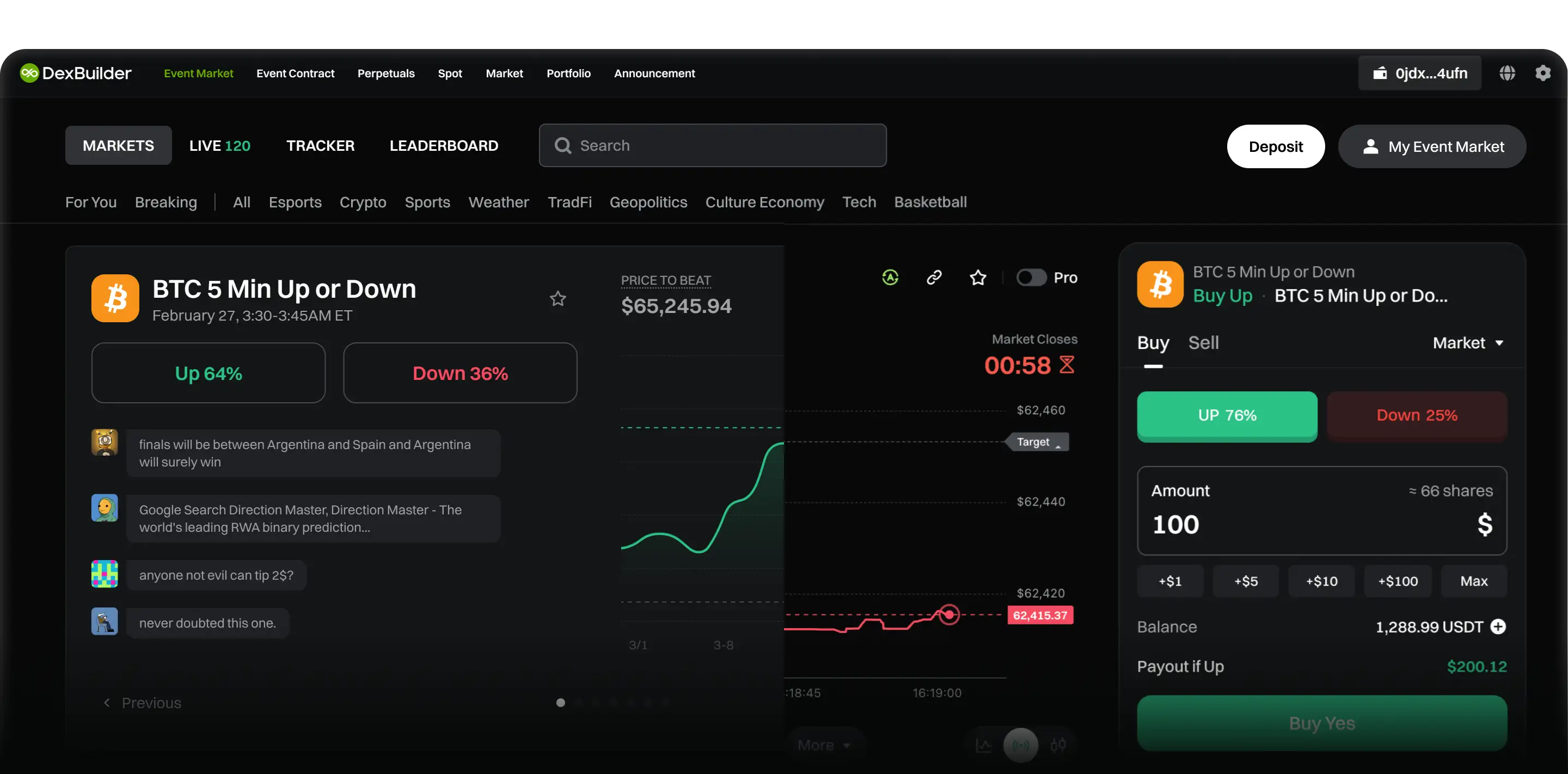Click the Deposit button
1568x774 pixels.
pyautogui.click(x=1275, y=146)
